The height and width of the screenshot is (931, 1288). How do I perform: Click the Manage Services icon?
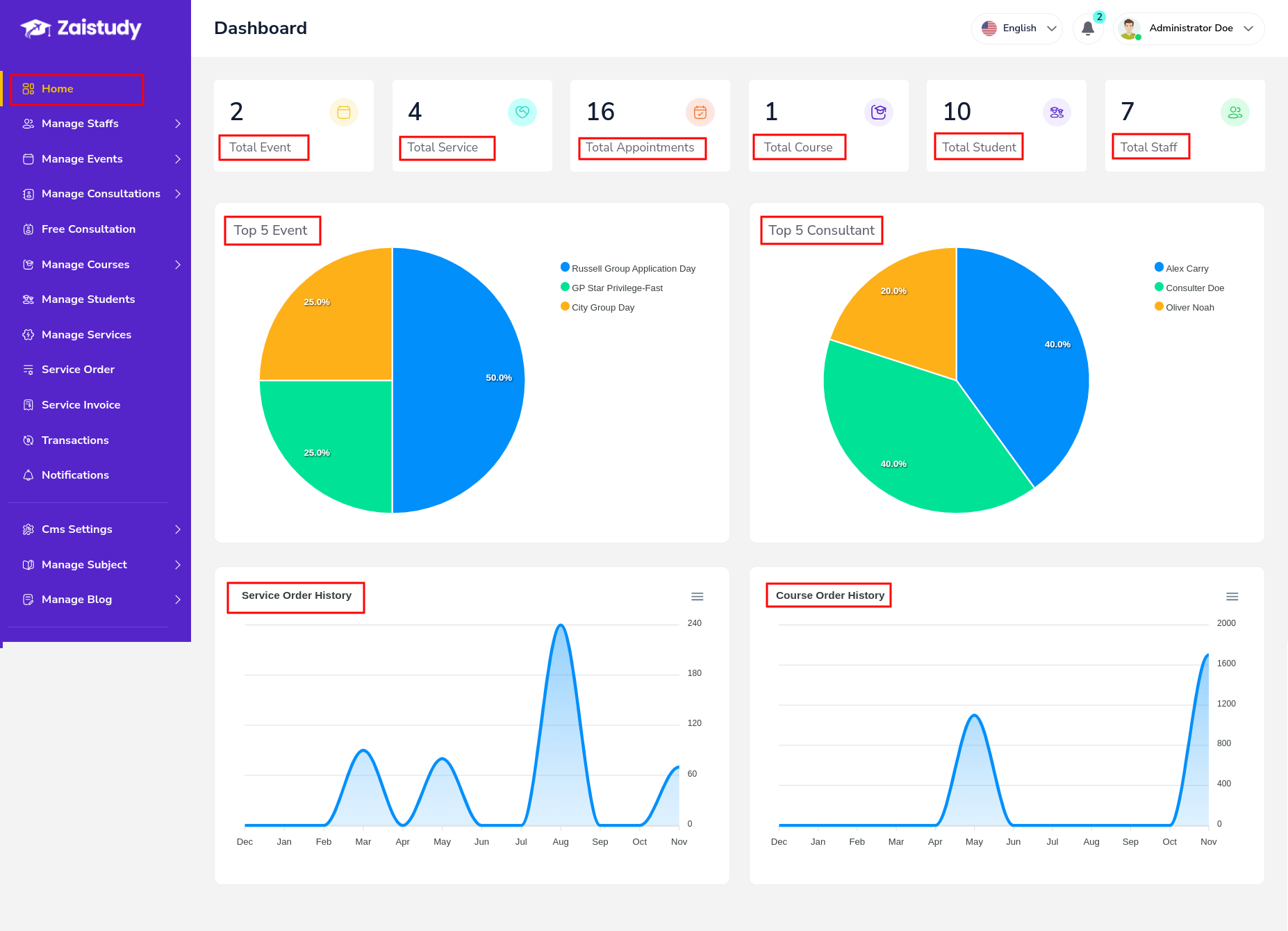click(28, 335)
